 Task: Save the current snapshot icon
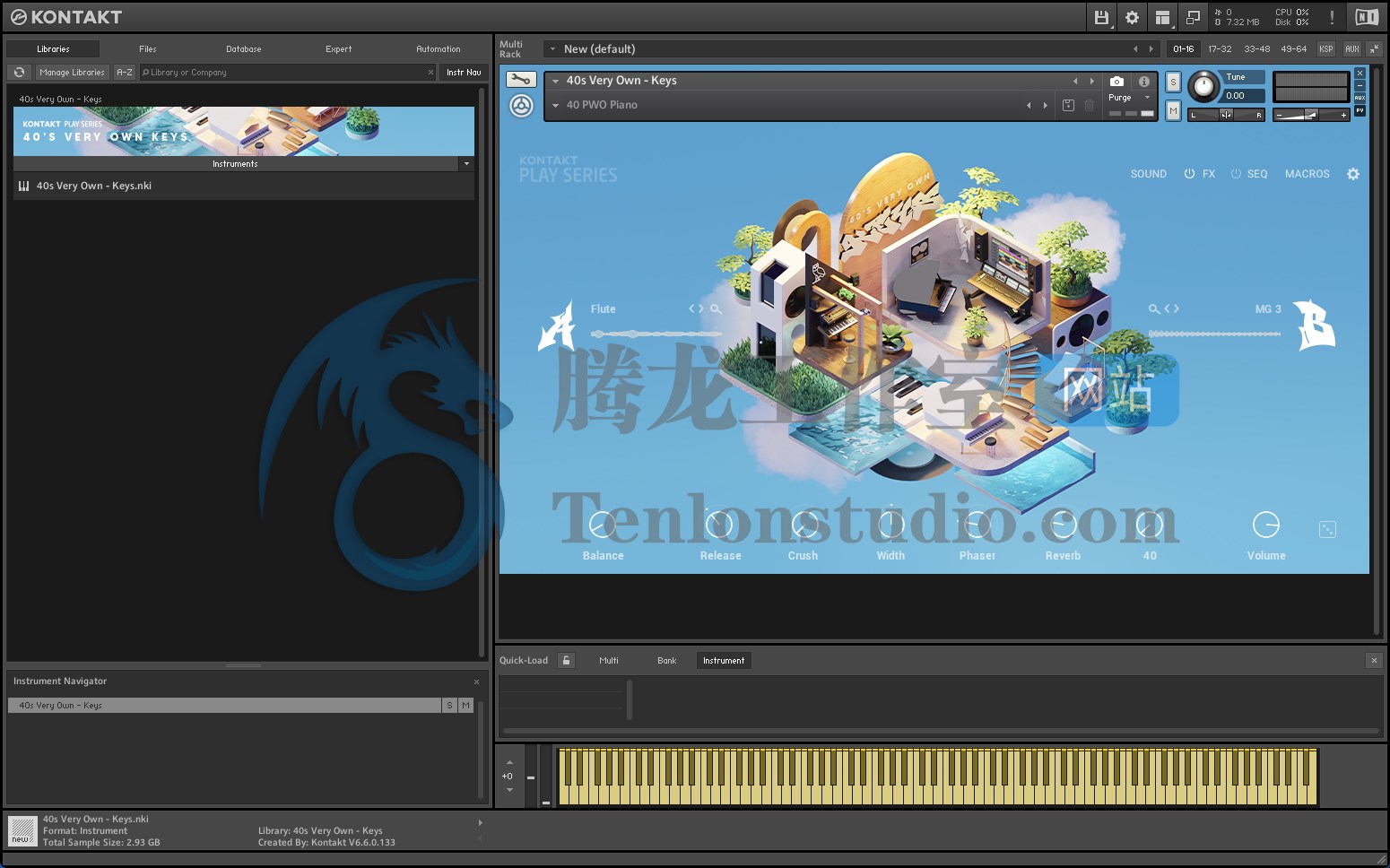1068,105
